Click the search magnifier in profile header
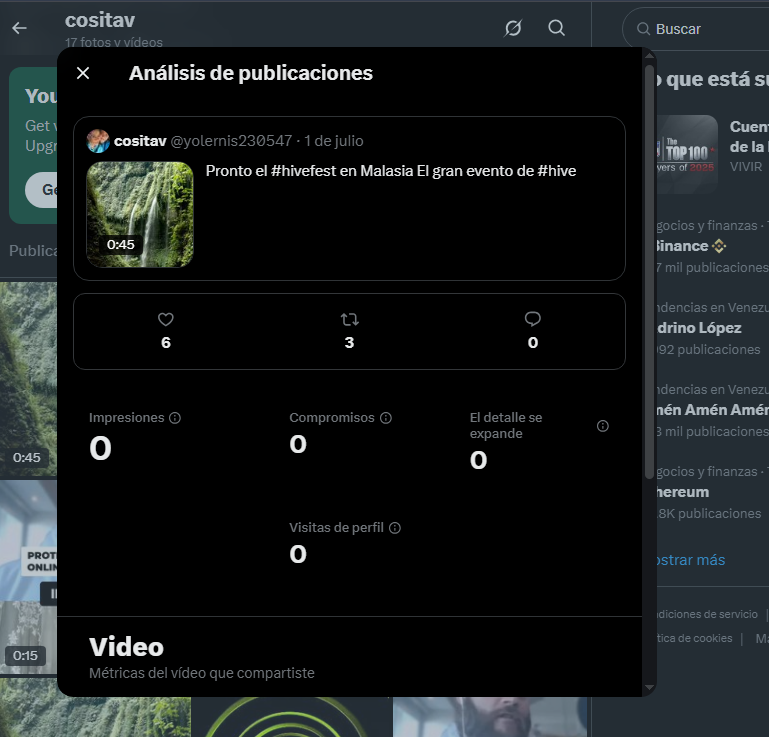 tap(556, 28)
